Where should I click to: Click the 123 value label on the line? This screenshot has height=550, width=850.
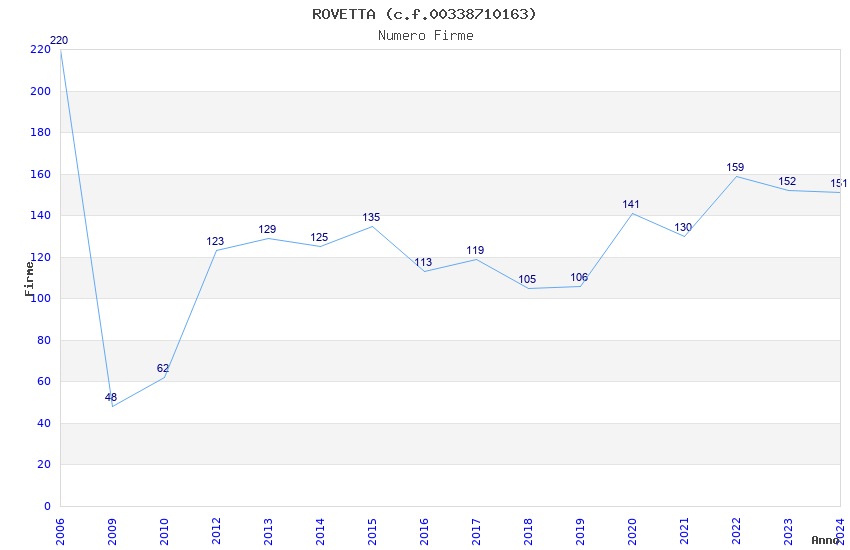click(x=215, y=242)
